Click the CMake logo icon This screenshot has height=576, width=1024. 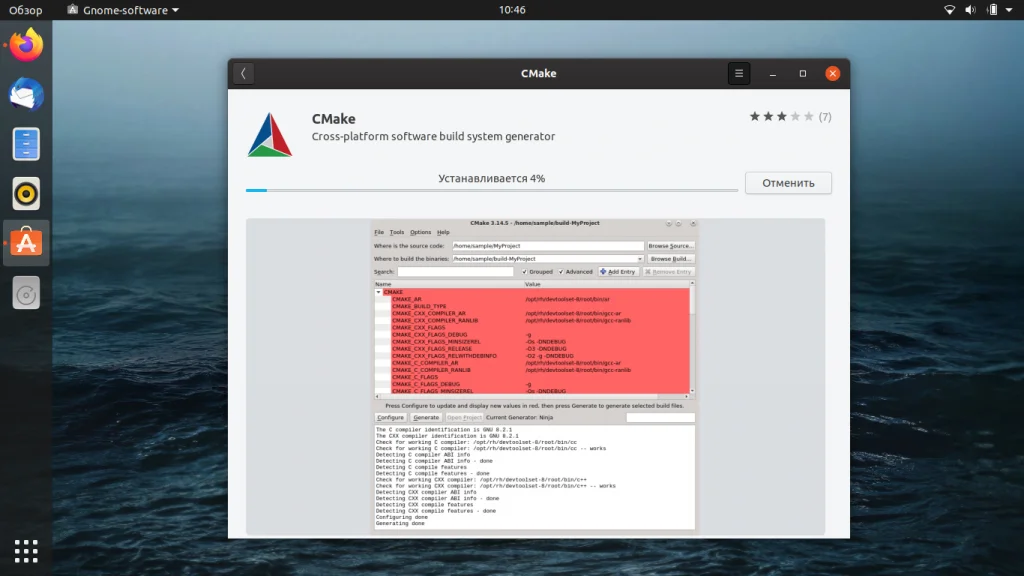(270, 135)
